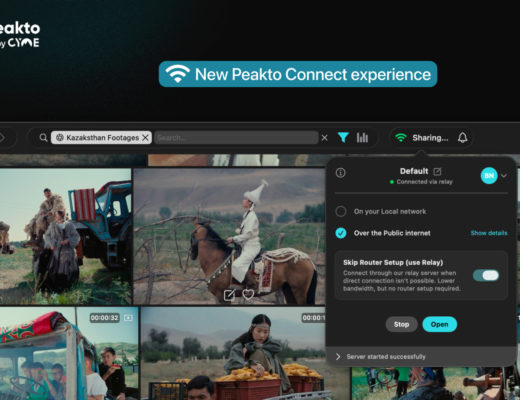Click the Kazaksthan Footages tag
The width and height of the screenshot is (520, 400).
(x=101, y=137)
